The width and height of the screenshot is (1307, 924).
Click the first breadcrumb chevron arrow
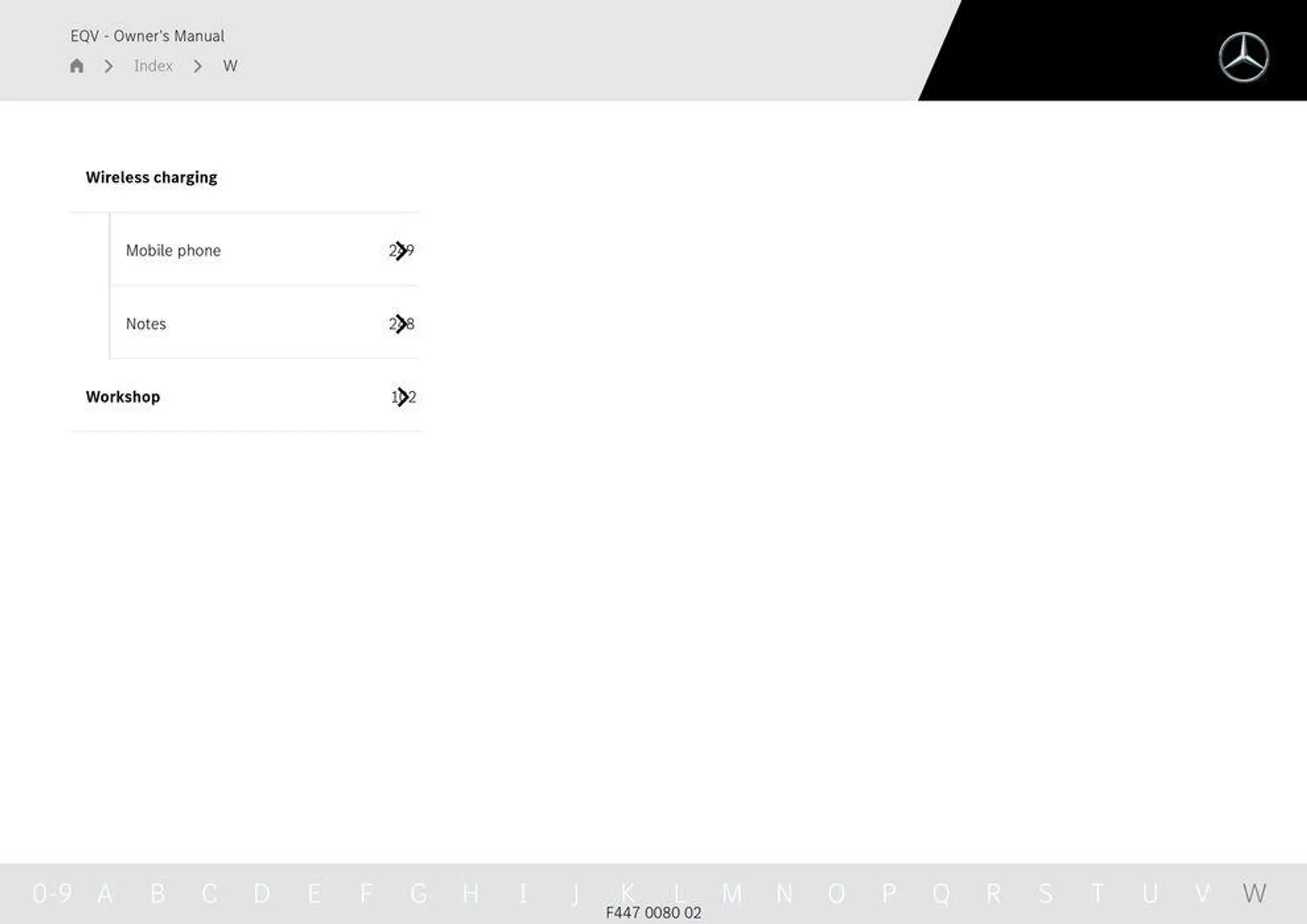click(x=109, y=66)
